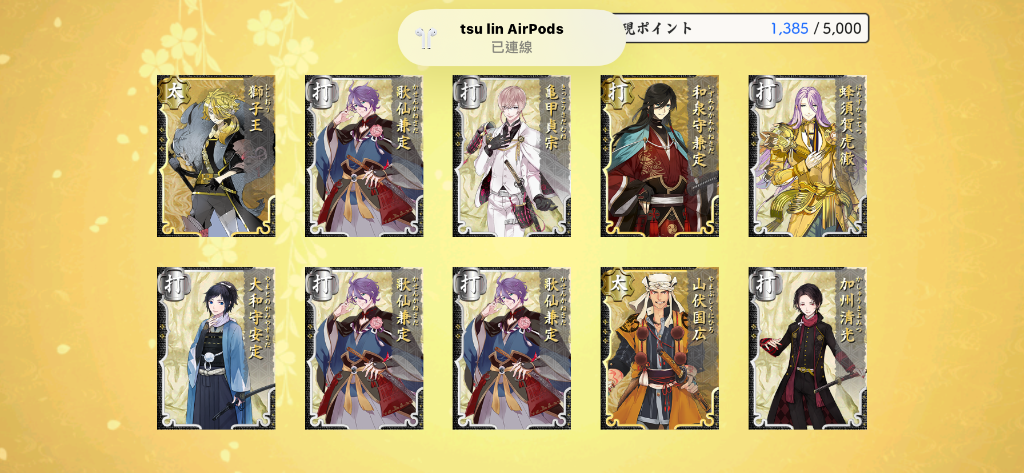Select the 大和守安定 blue-haori character card

click(x=216, y=348)
